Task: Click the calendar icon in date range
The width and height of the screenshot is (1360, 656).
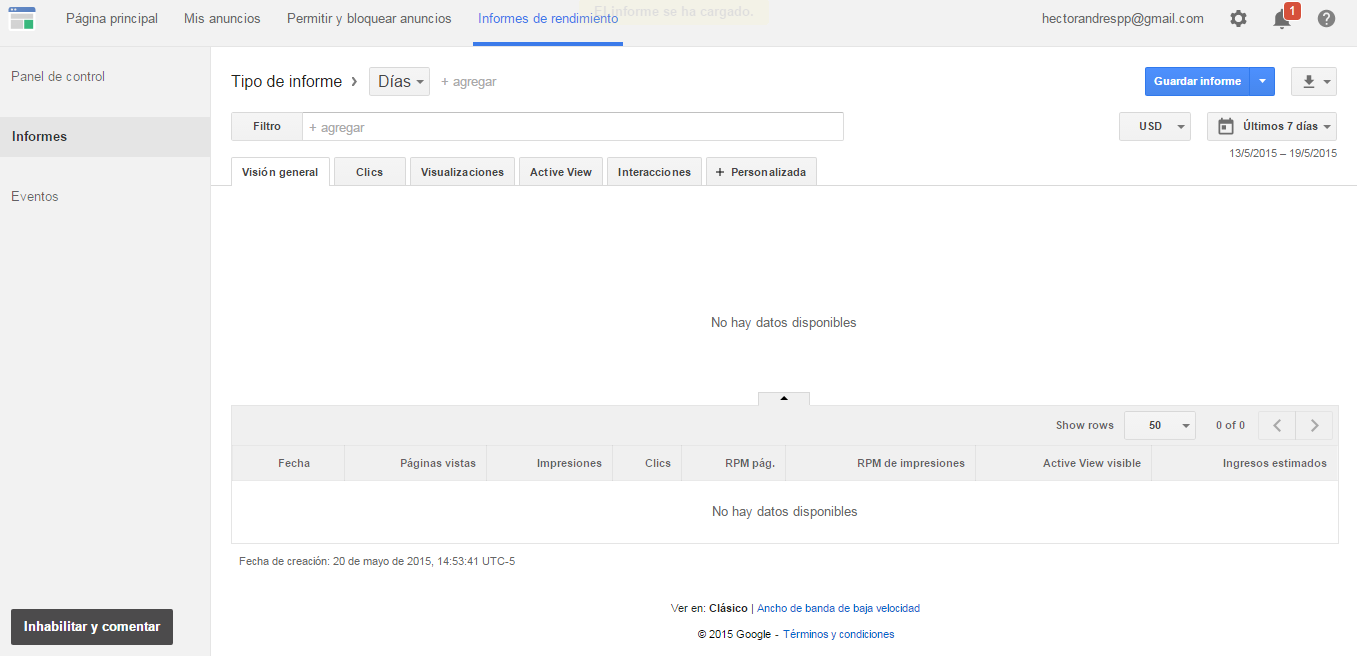Action: (x=1226, y=126)
